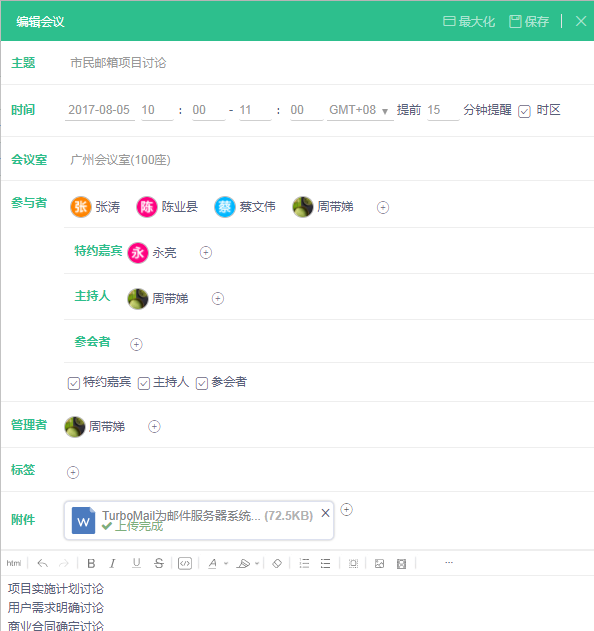Insert an ordered numbered list

coord(304,563)
